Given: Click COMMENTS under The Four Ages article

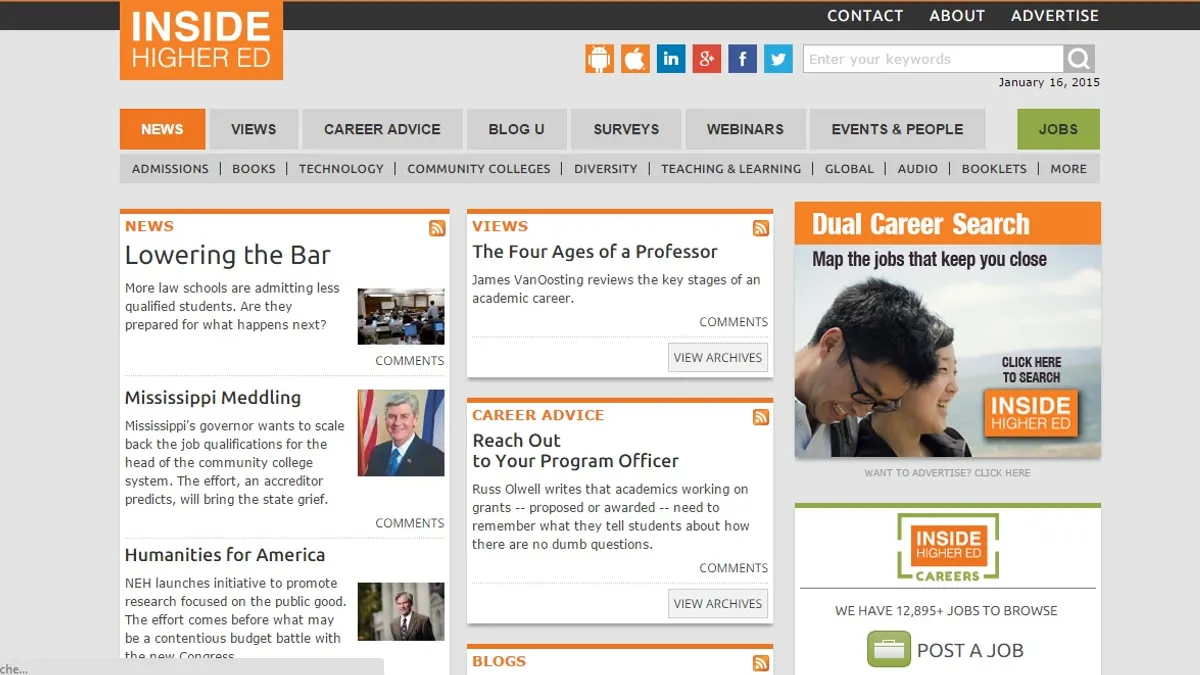Looking at the screenshot, I should point(734,322).
